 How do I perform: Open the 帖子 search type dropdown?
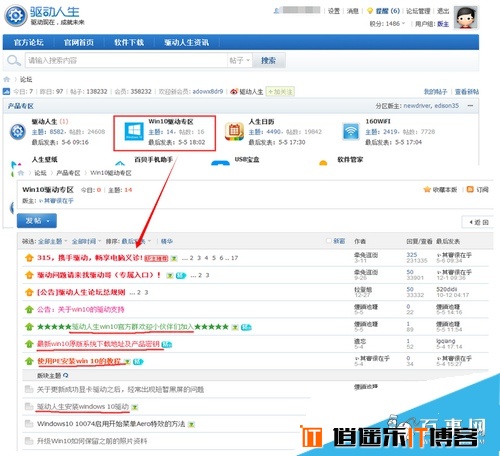click(239, 60)
